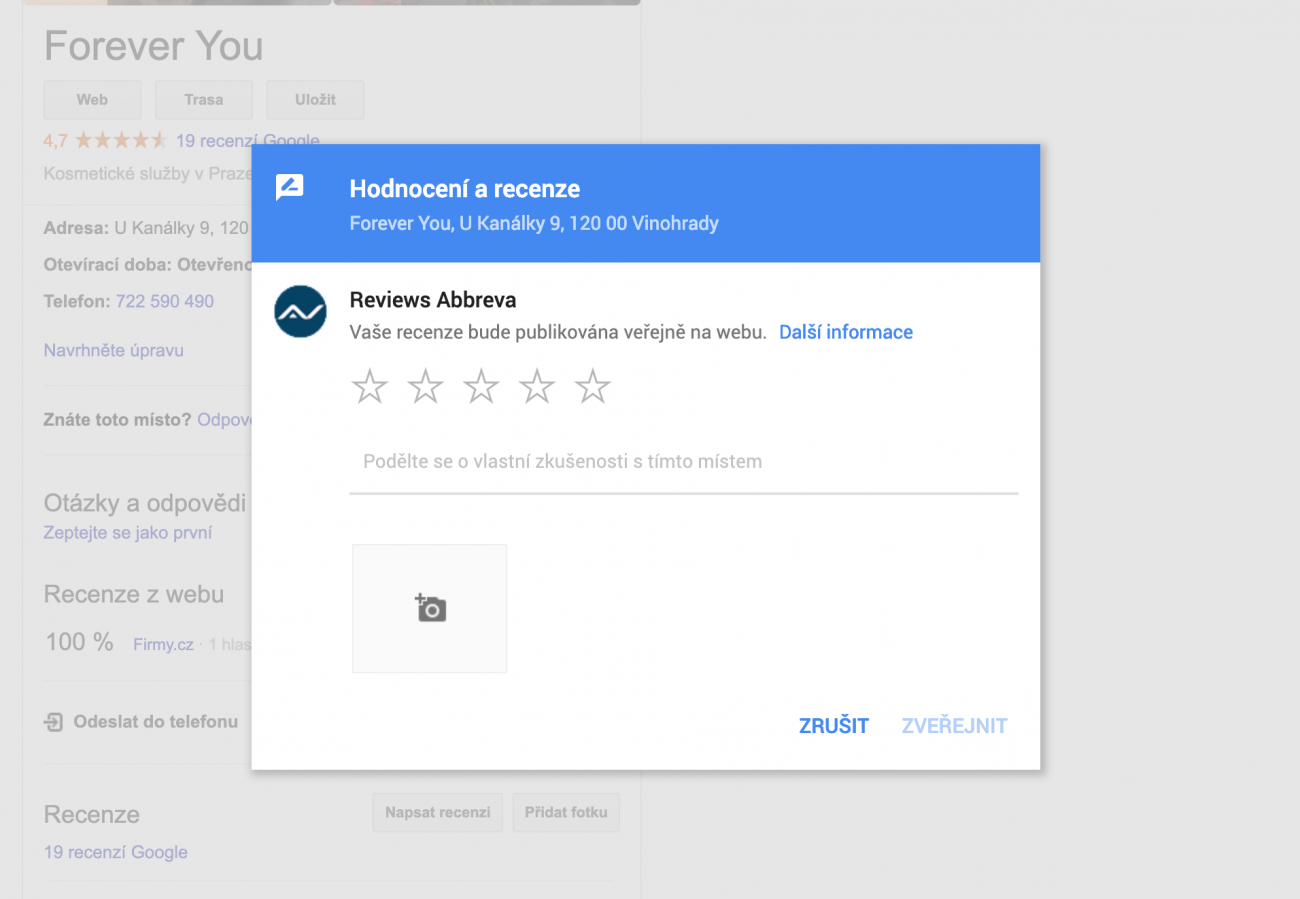Open '19 recenzí Google' link near the rating
The image size is (1300, 899).
tap(248, 141)
